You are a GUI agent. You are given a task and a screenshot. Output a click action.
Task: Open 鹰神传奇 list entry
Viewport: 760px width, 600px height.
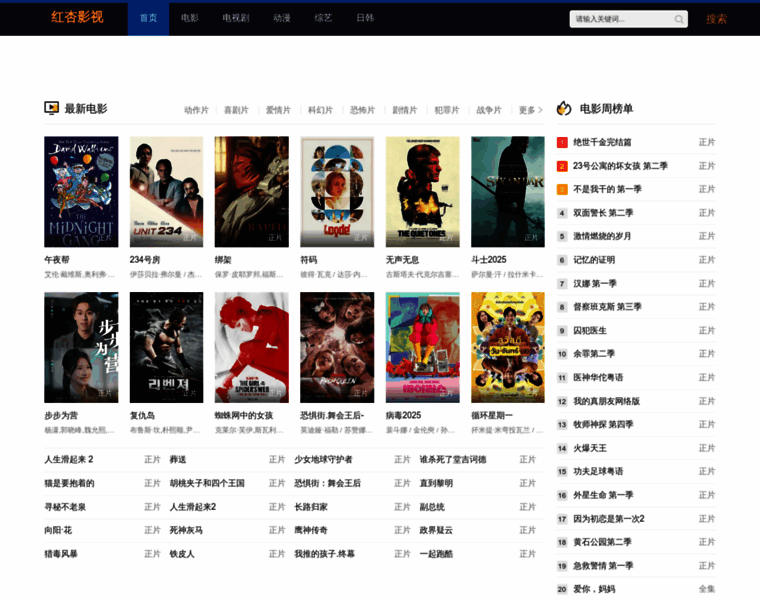tap(311, 530)
